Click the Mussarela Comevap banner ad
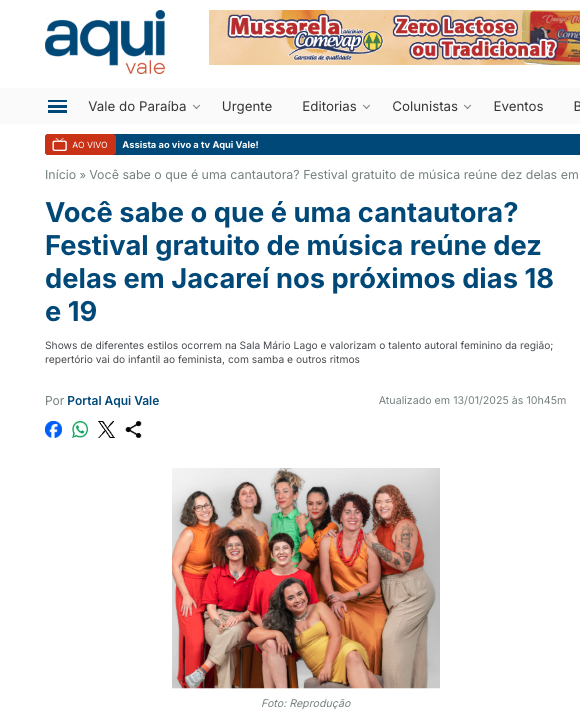This screenshot has width=580, height=717. [394, 37]
